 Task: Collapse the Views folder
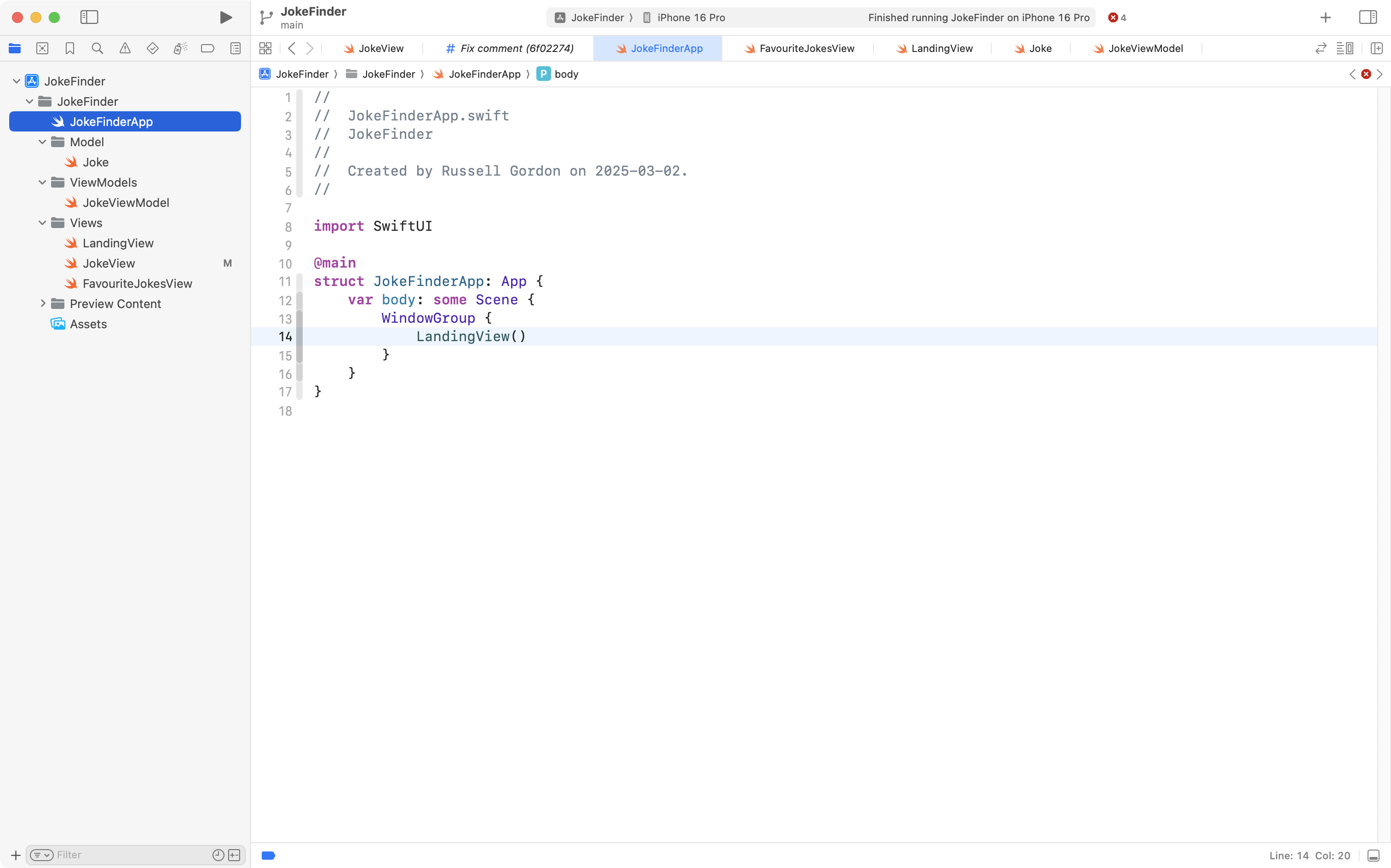click(x=42, y=223)
